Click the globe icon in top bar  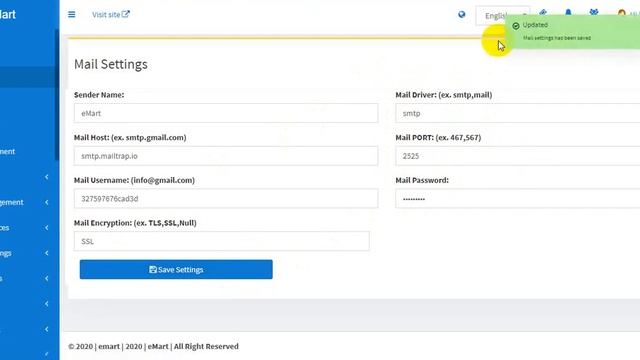pyautogui.click(x=462, y=15)
